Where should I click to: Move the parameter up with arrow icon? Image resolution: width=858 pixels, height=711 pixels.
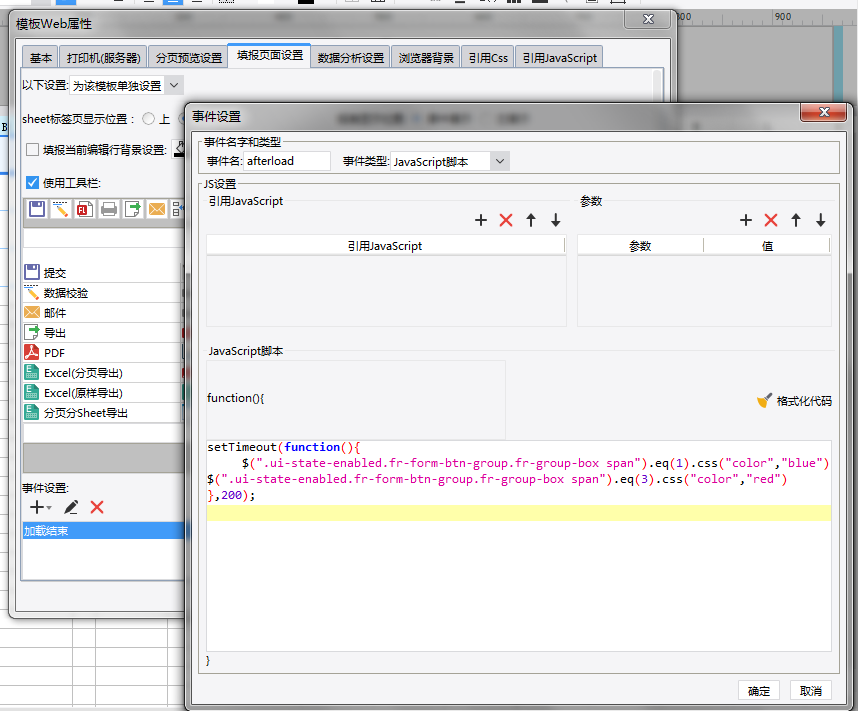(796, 220)
